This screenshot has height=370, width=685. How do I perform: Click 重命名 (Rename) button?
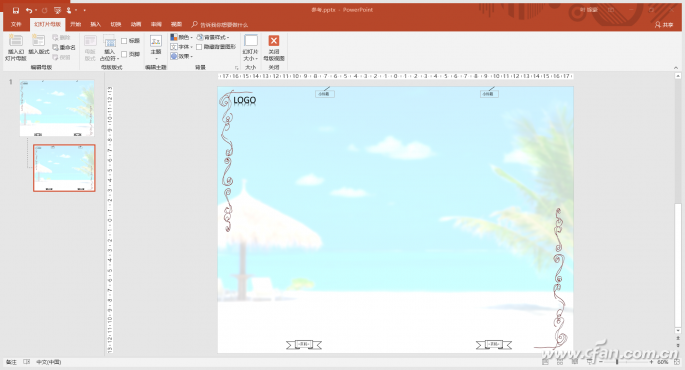[x=64, y=47]
